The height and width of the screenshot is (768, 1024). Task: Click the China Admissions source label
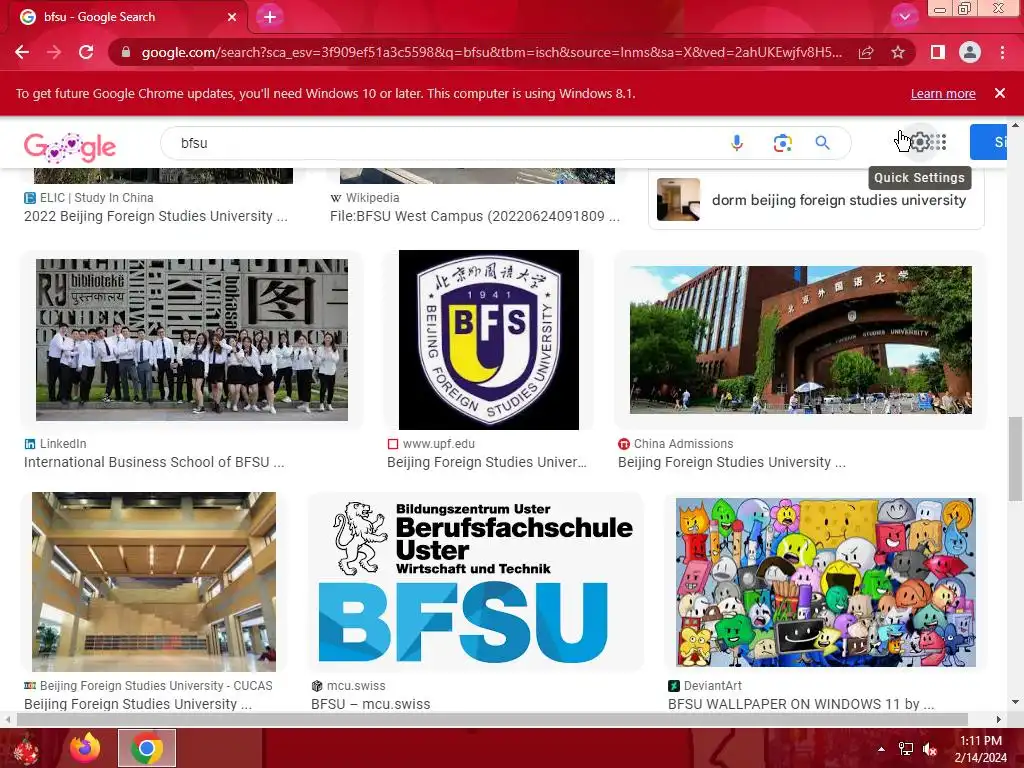(x=683, y=444)
